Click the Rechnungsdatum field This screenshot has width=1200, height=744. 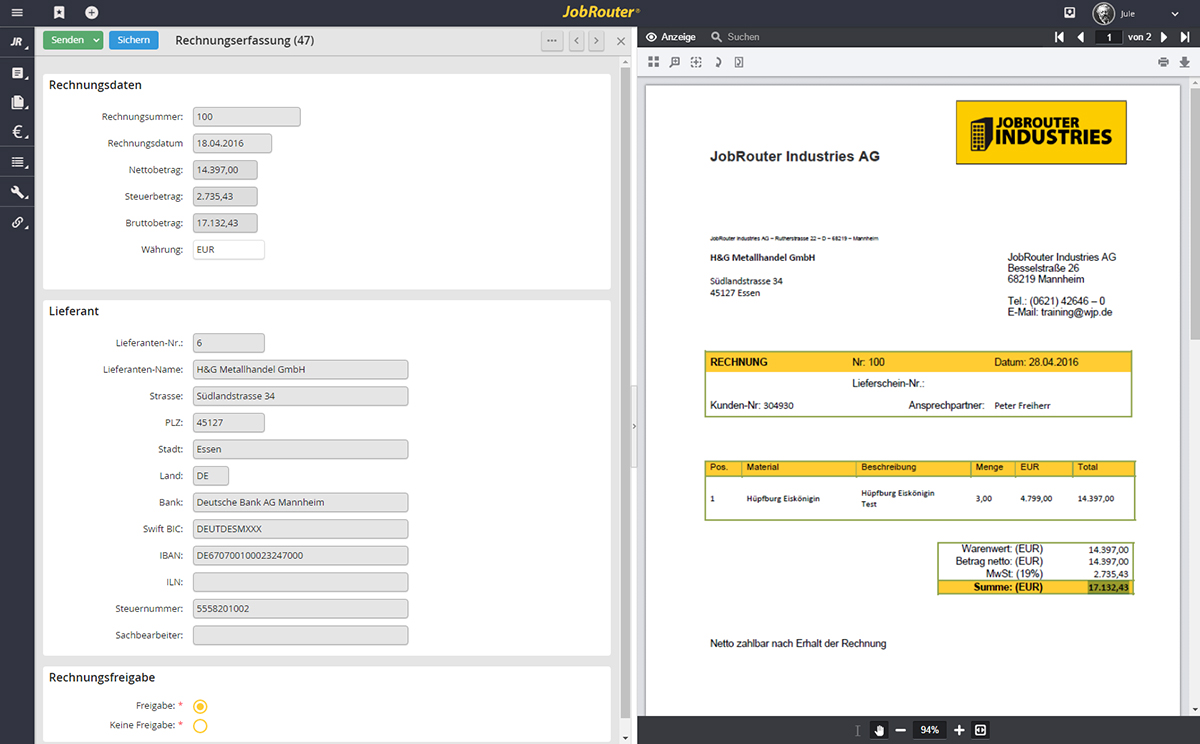click(x=232, y=144)
